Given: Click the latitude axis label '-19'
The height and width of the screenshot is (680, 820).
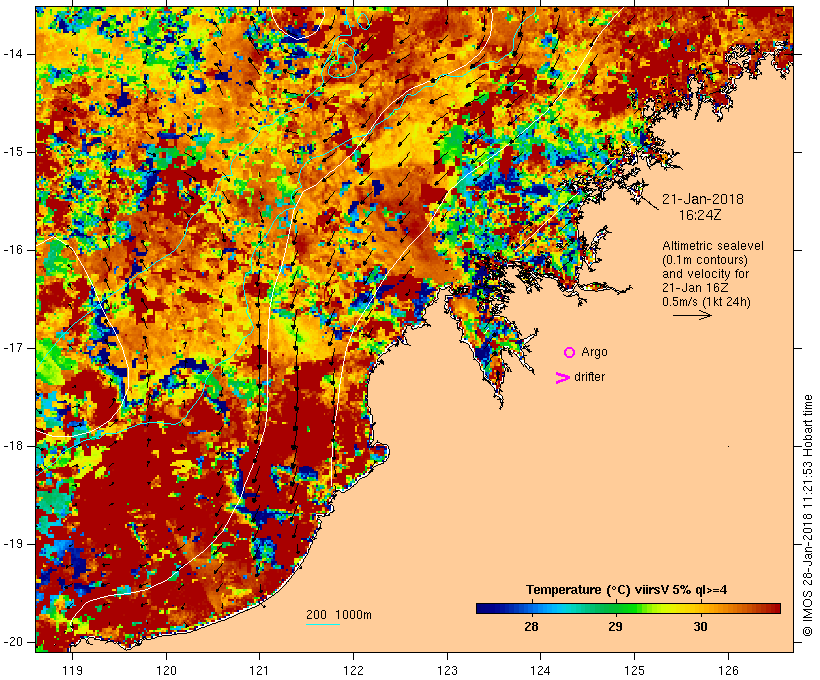Looking at the screenshot, I should click(13, 544).
